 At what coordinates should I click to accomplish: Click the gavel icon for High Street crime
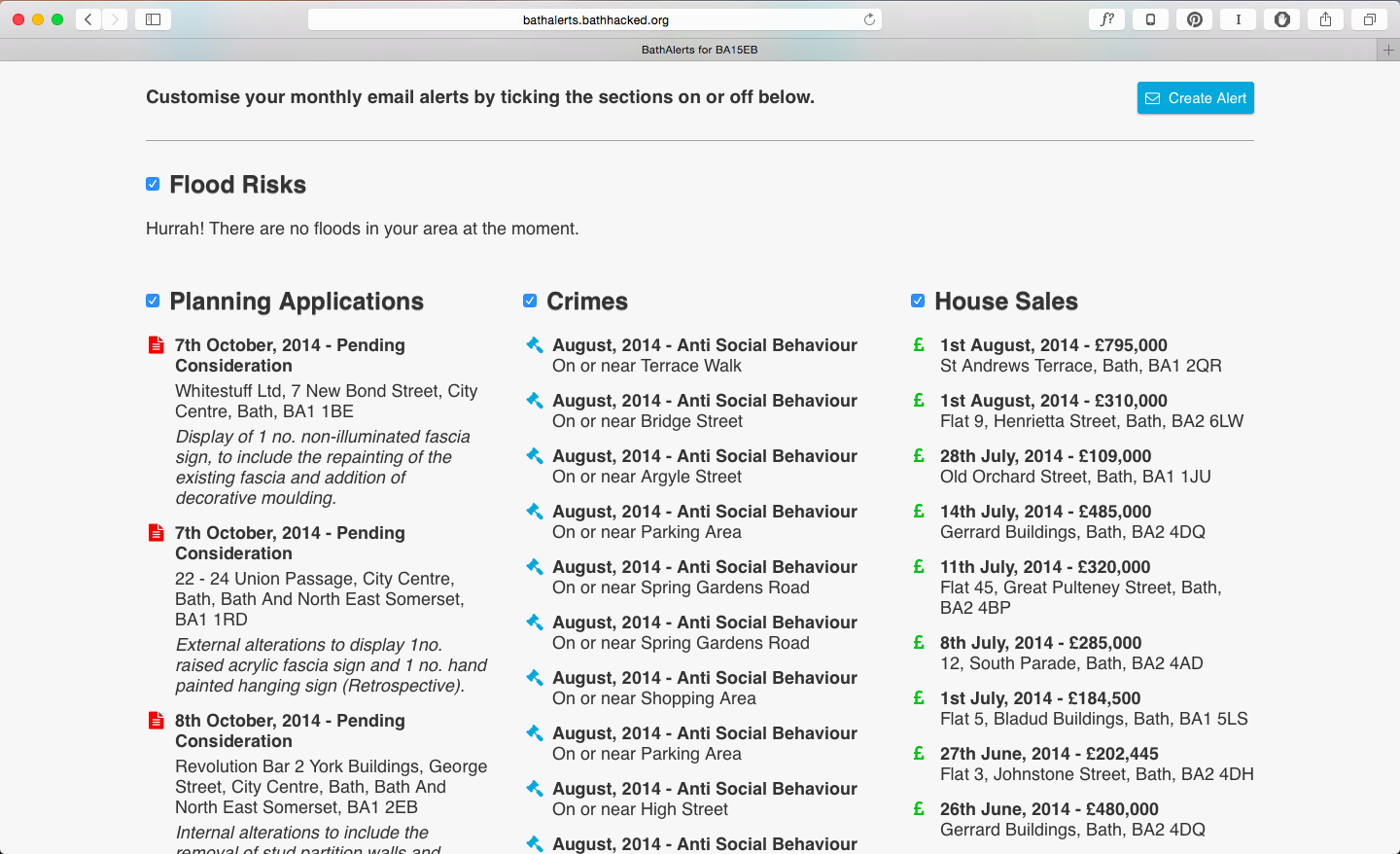534,788
